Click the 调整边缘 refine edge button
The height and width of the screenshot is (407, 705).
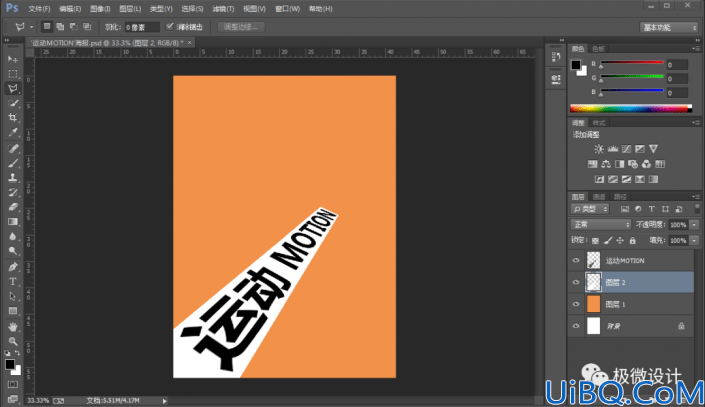[x=241, y=27]
